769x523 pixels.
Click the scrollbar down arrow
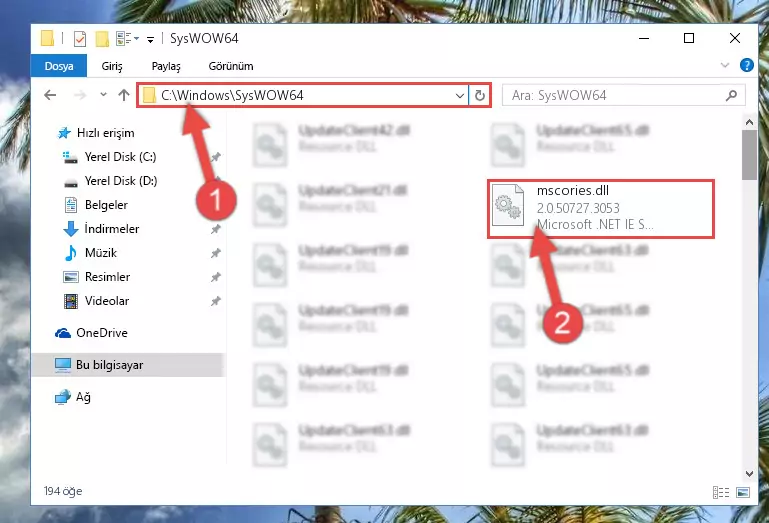[749, 473]
